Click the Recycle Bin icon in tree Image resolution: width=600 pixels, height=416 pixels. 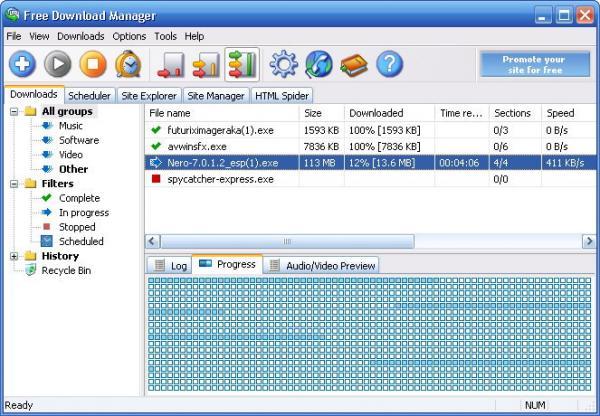tap(30, 270)
